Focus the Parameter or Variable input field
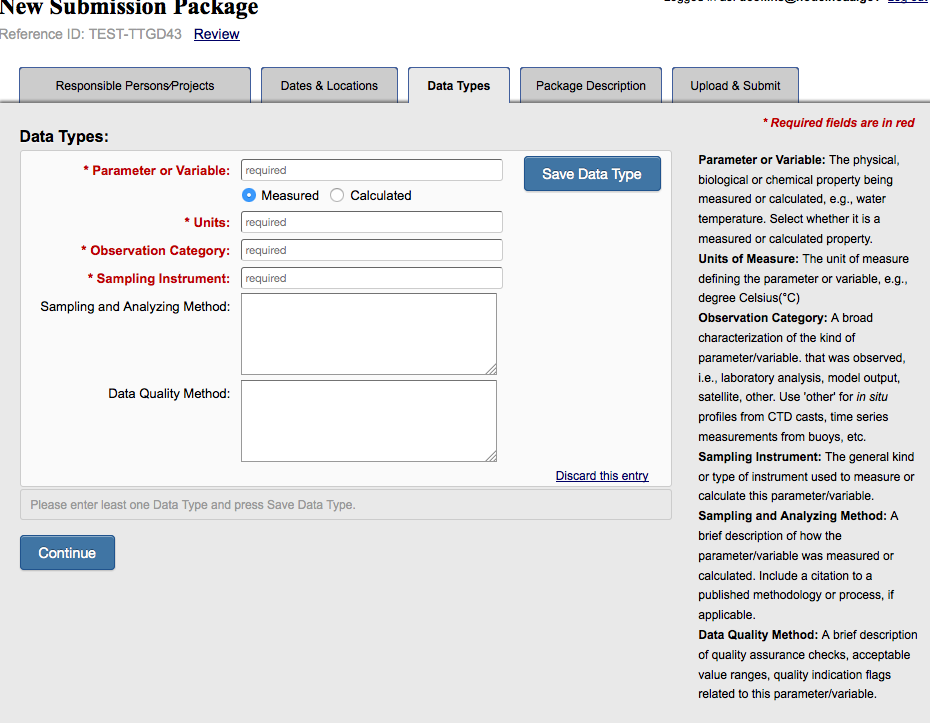The height and width of the screenshot is (723, 930). [371, 170]
